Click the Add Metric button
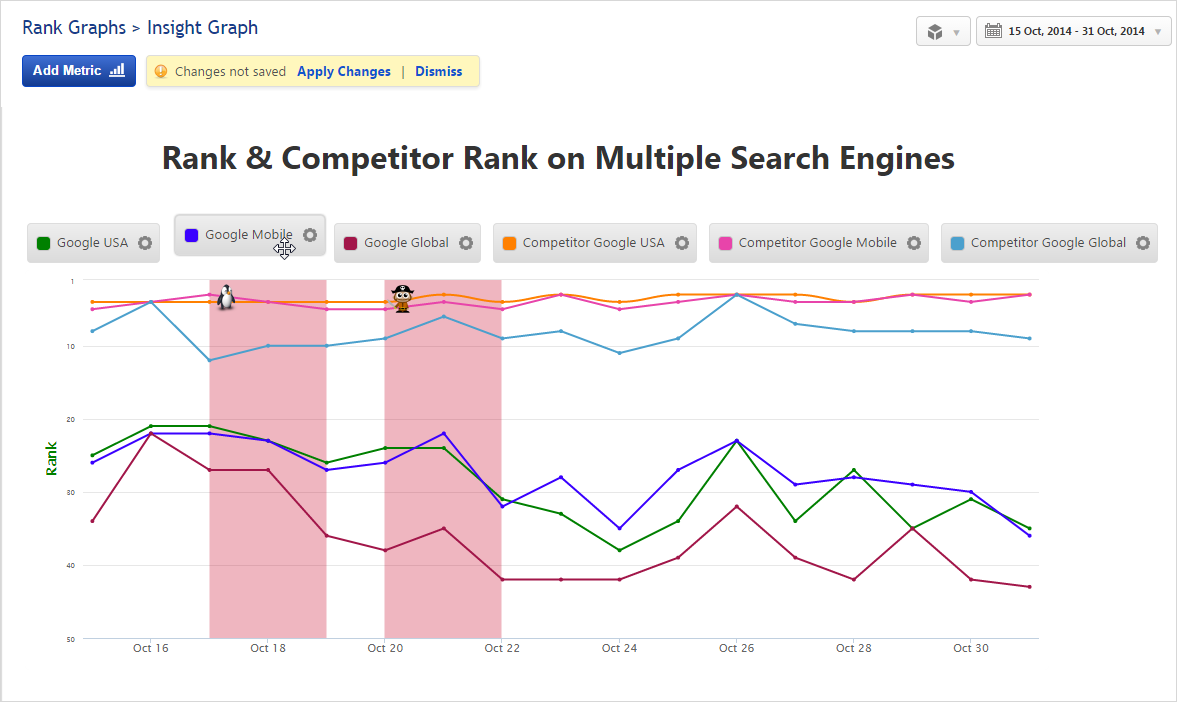Screen dimensions: 1177x702 [78, 71]
